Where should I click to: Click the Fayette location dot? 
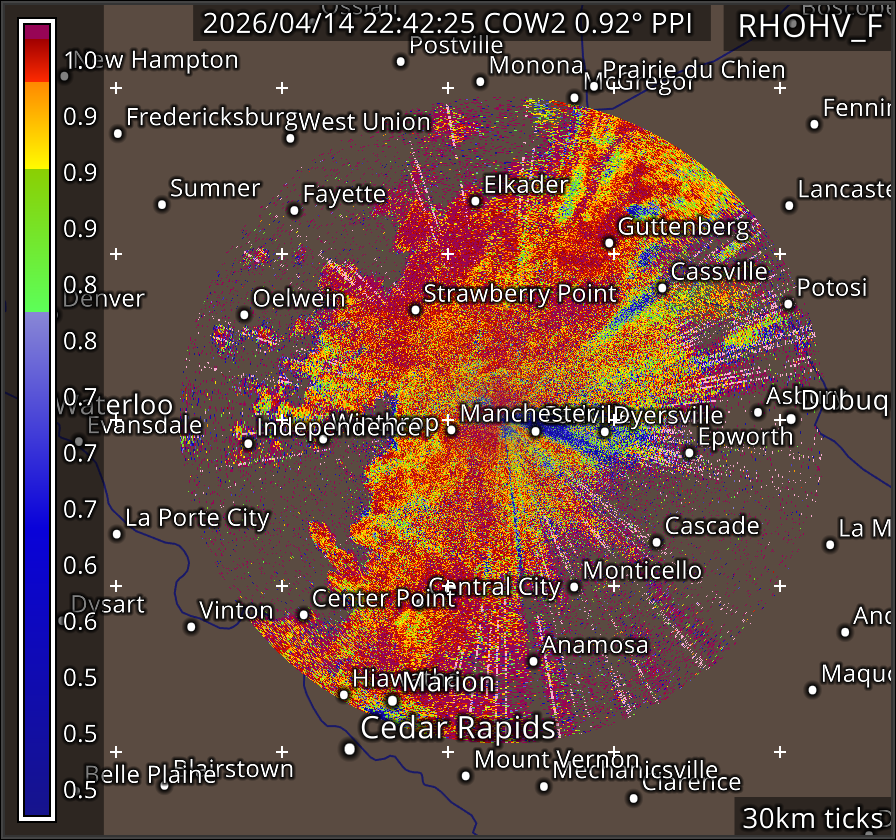coord(294,210)
